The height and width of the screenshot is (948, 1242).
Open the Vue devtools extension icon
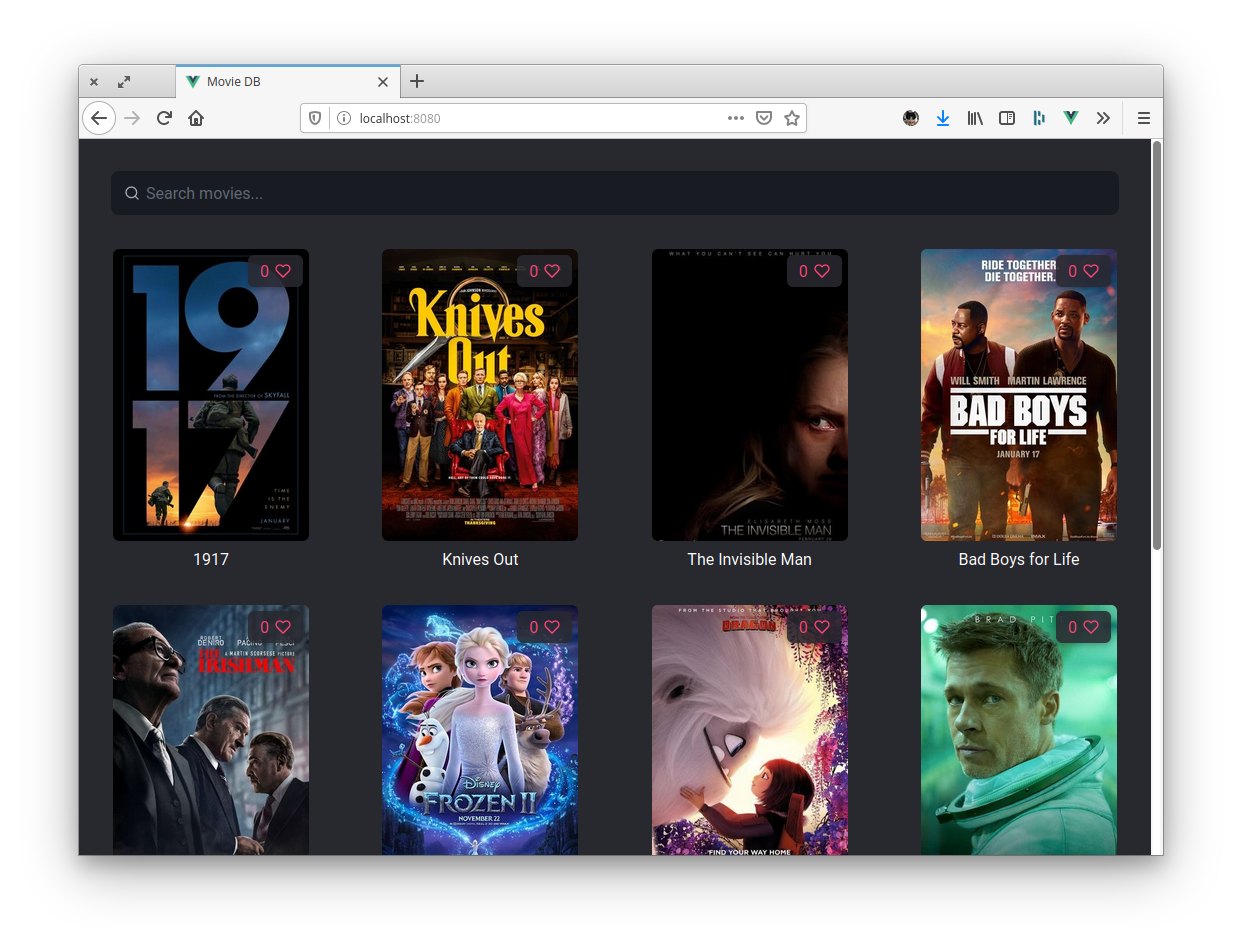coord(1071,118)
